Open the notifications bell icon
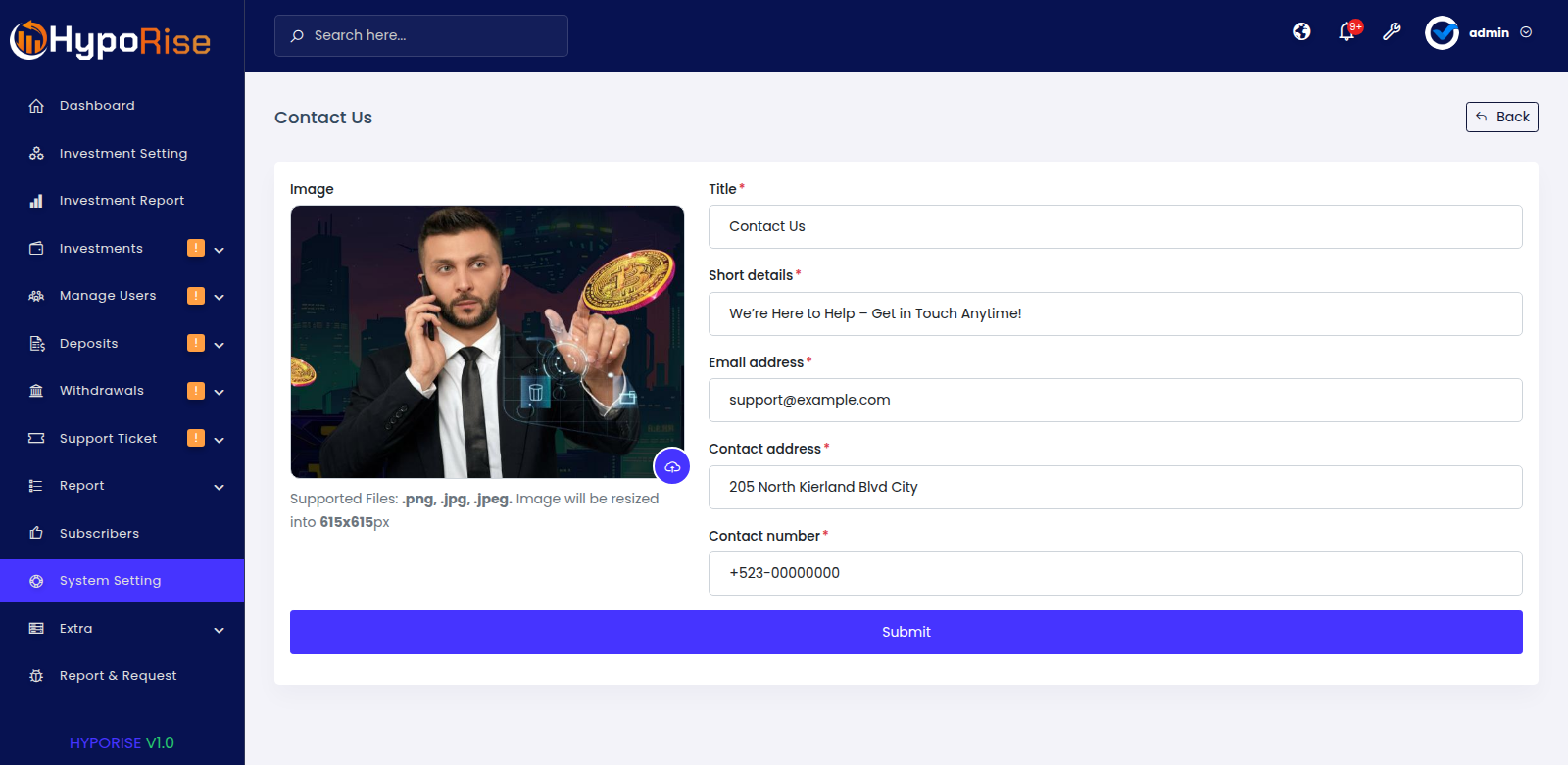This screenshot has height=765, width=1568. 1347,32
